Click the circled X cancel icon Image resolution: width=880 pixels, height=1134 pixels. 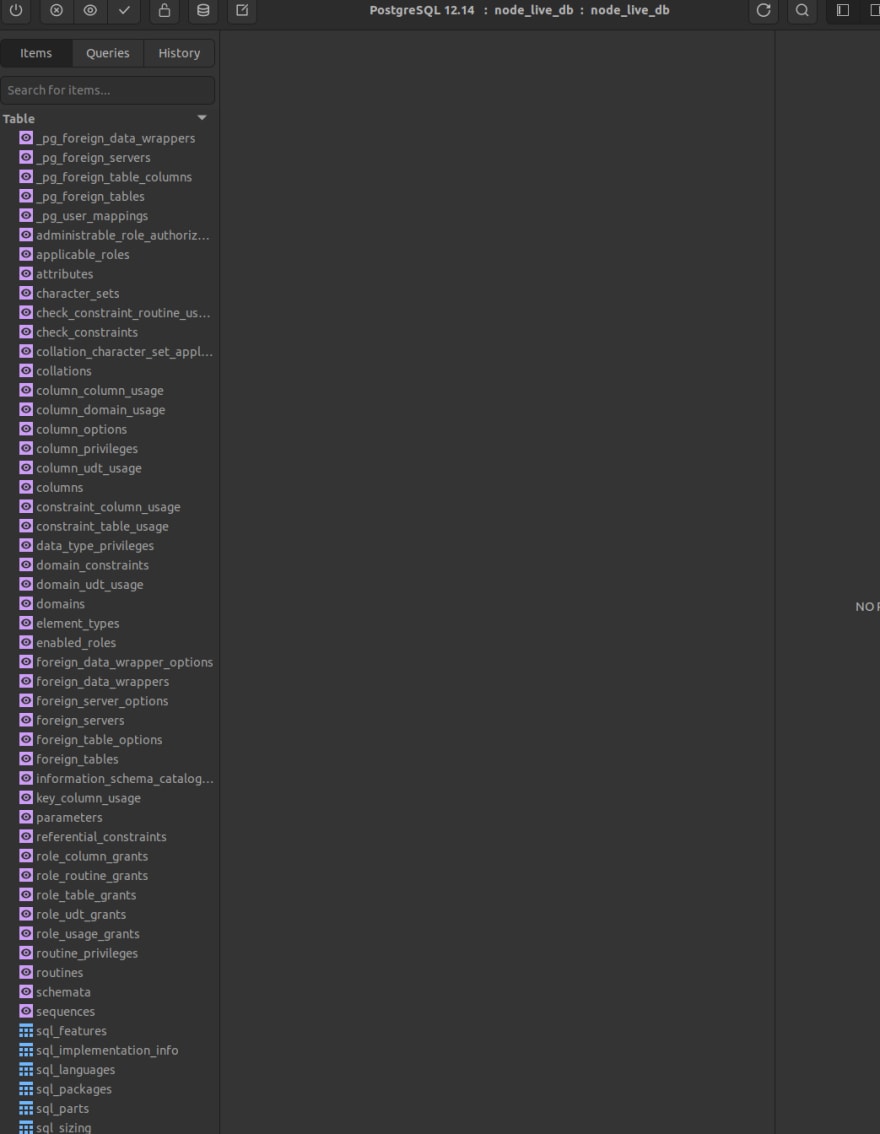click(56, 10)
